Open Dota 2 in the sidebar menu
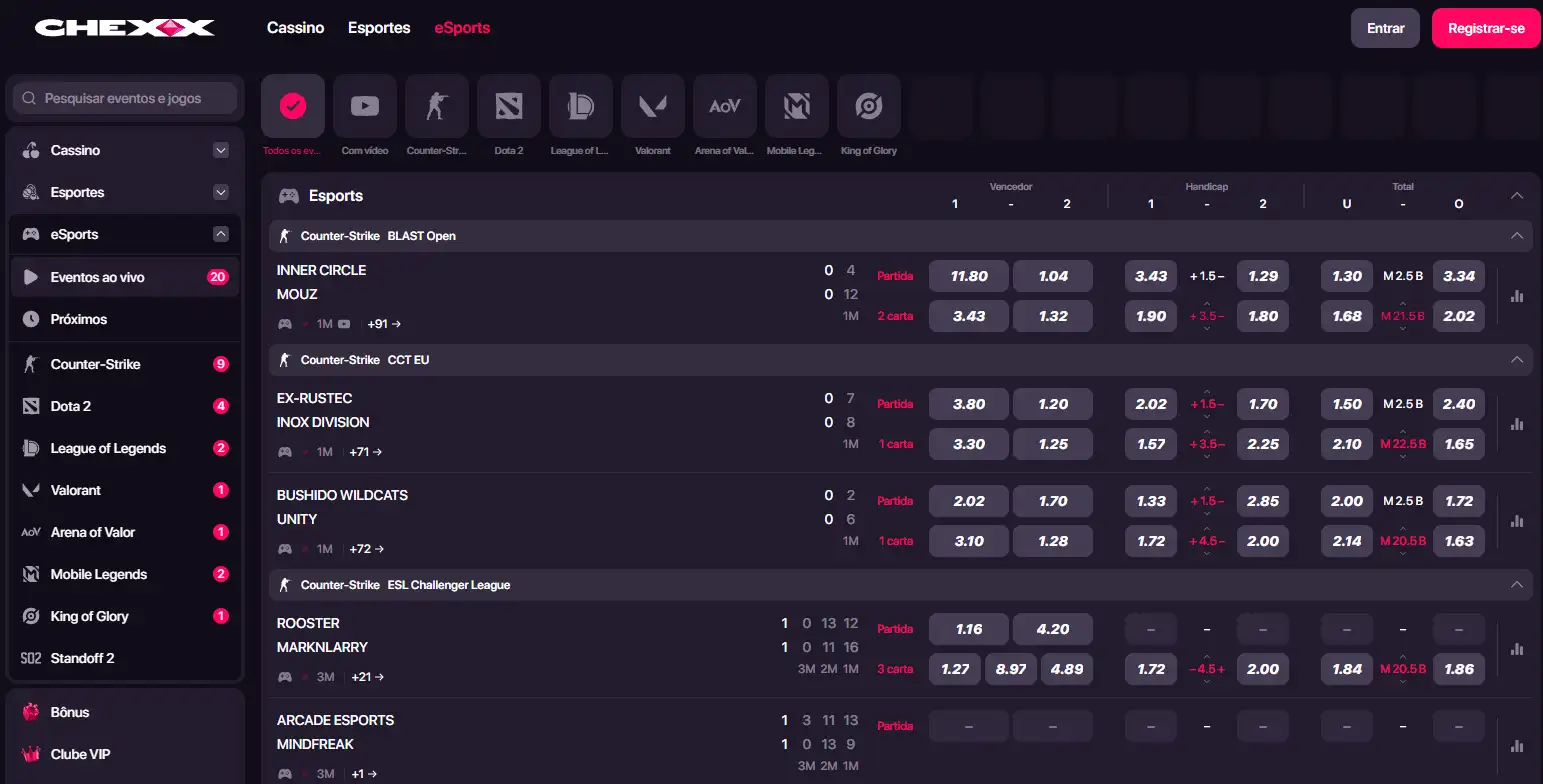The height and width of the screenshot is (784, 1543). pyautogui.click(x=125, y=406)
